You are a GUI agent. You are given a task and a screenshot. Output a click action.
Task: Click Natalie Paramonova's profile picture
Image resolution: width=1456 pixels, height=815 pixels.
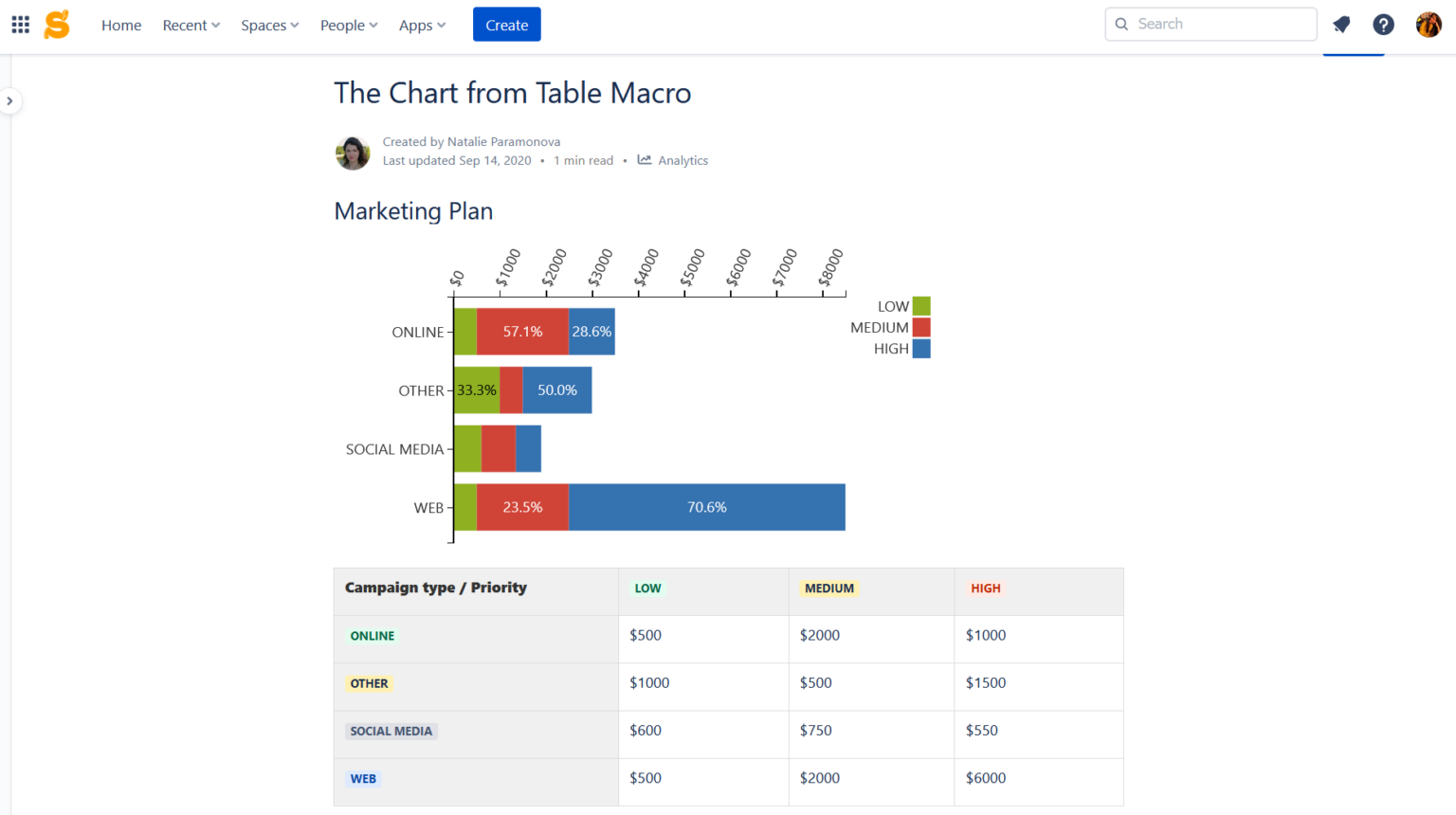pos(353,153)
